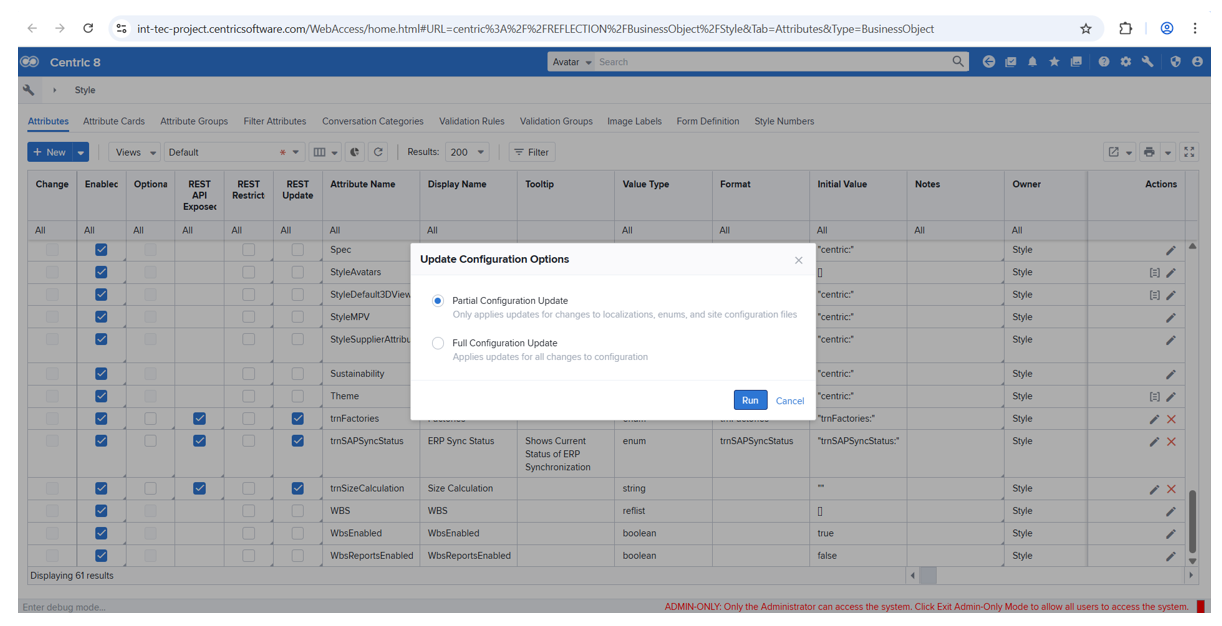The image size is (1222, 626).
Task: Click the horizontal scrollbar thumb
Action: click(928, 576)
